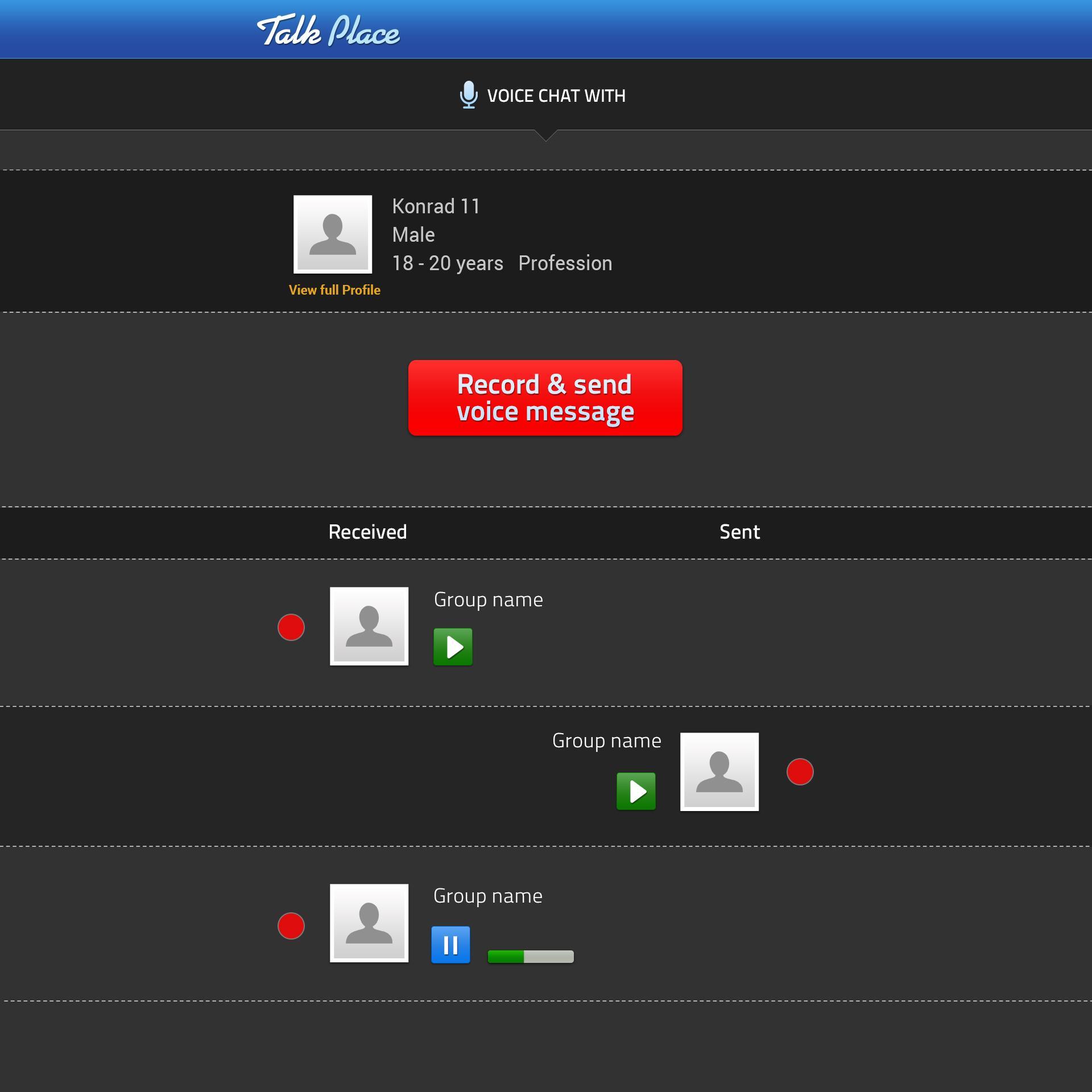The height and width of the screenshot is (1092, 1092).
Task: Click Record & send voice message button
Action: [x=545, y=396]
